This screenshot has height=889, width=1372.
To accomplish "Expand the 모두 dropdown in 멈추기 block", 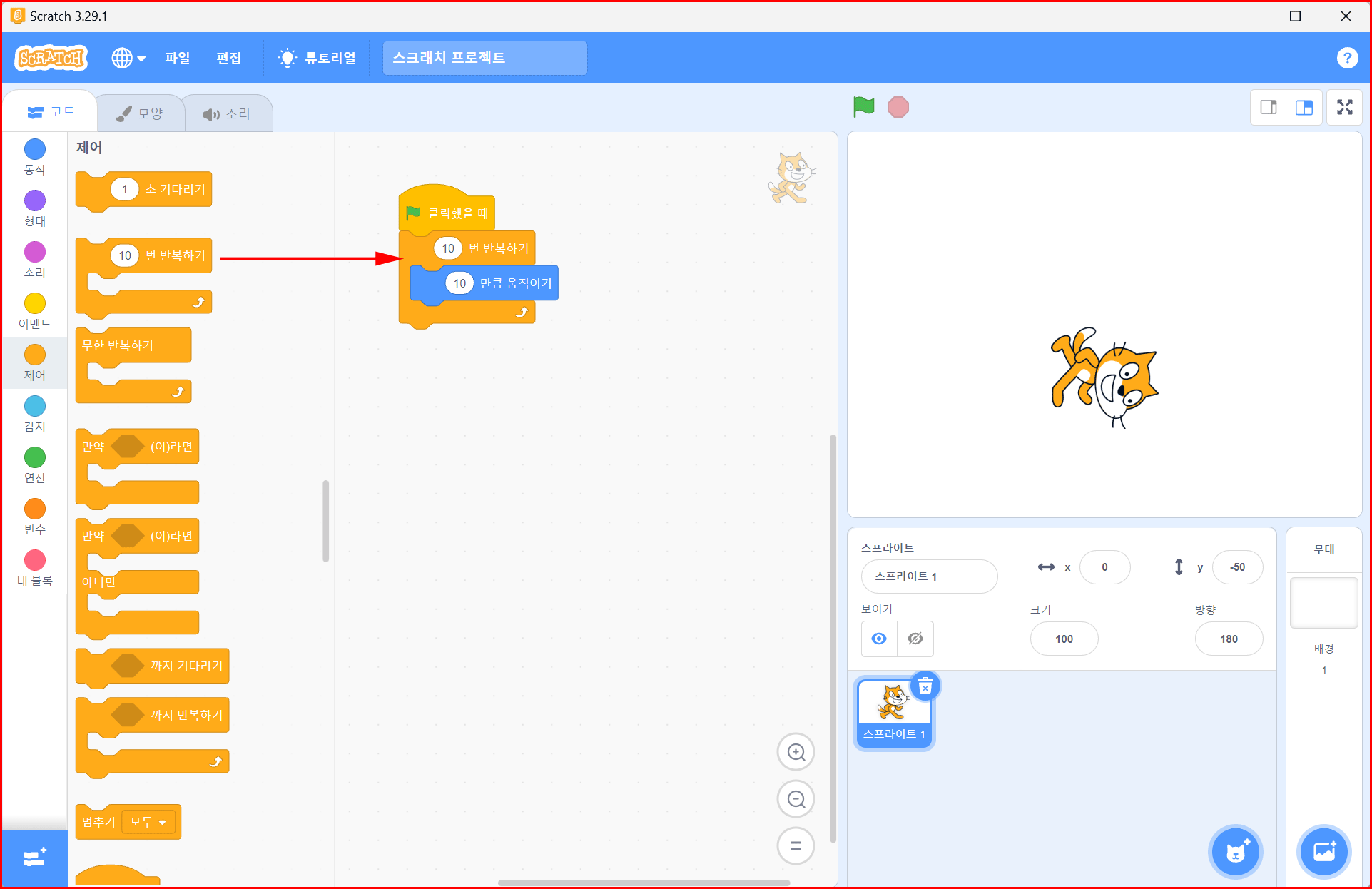I will [148, 822].
